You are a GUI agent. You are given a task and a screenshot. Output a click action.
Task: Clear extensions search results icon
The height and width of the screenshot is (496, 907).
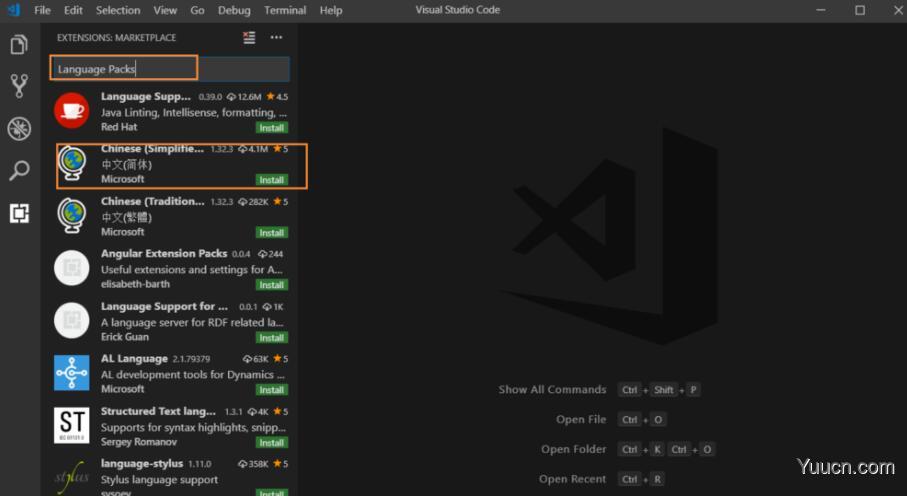tap(249, 38)
